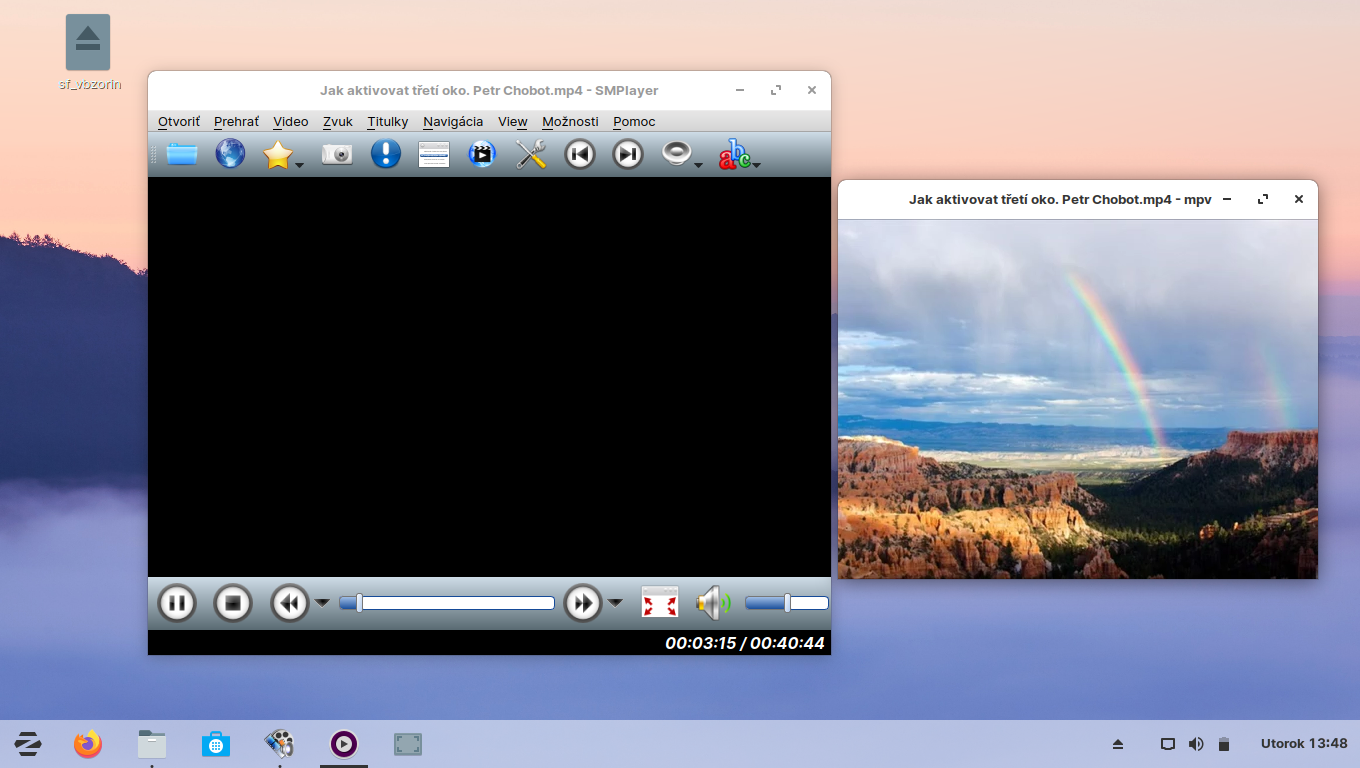Mute audio using the speaker icon
Screen dimensions: 1360x768
[x=712, y=603]
